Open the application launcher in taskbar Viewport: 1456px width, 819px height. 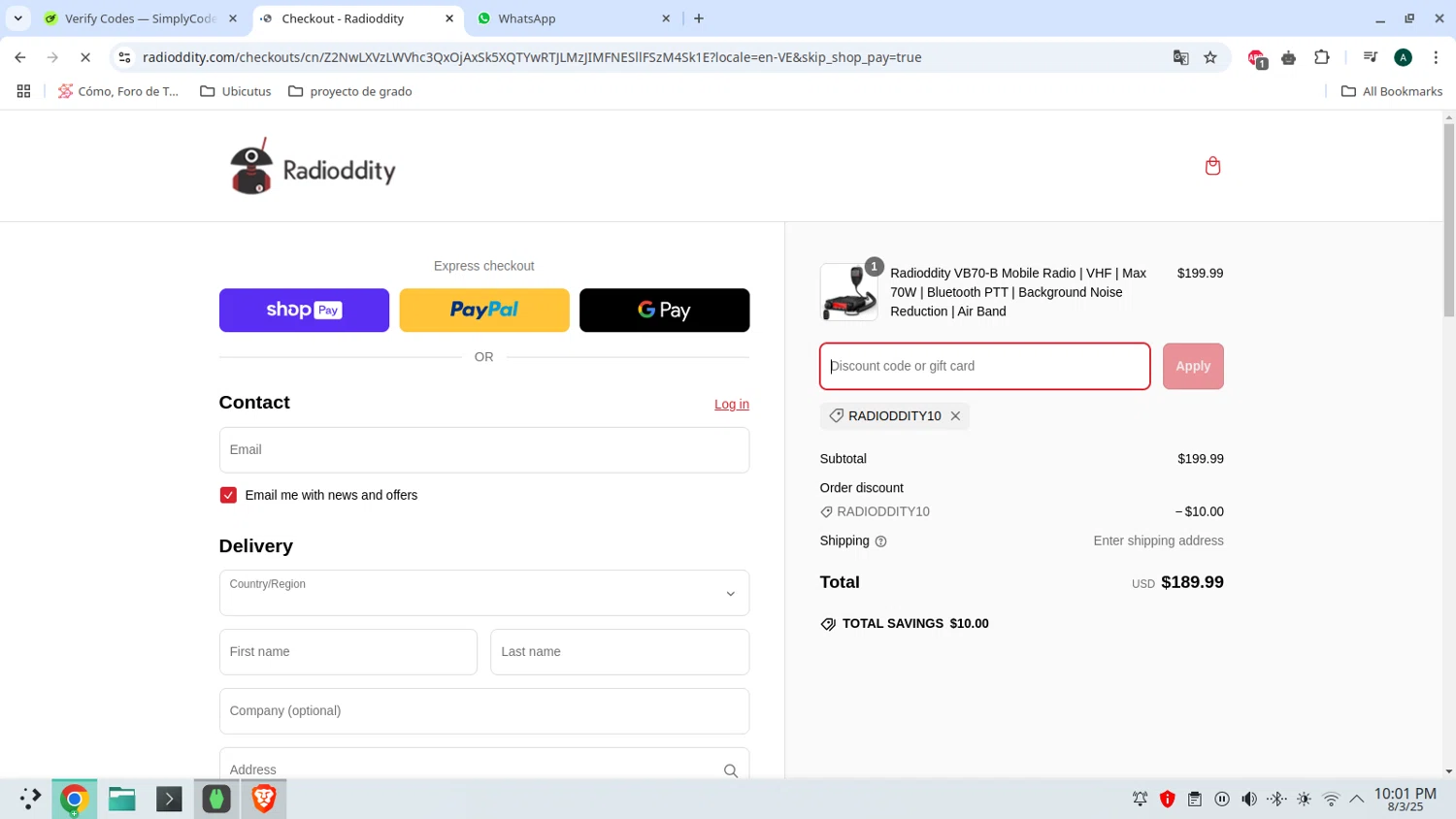[x=29, y=799]
